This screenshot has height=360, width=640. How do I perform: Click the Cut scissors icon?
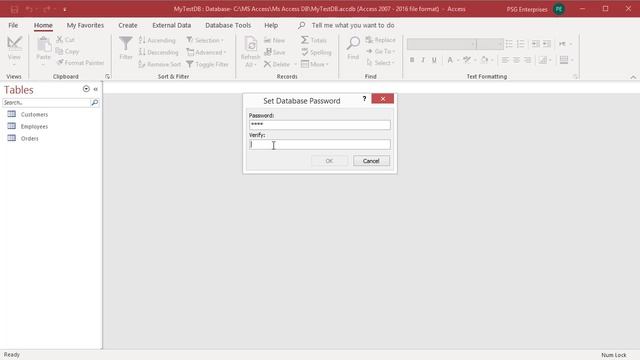[60, 40]
